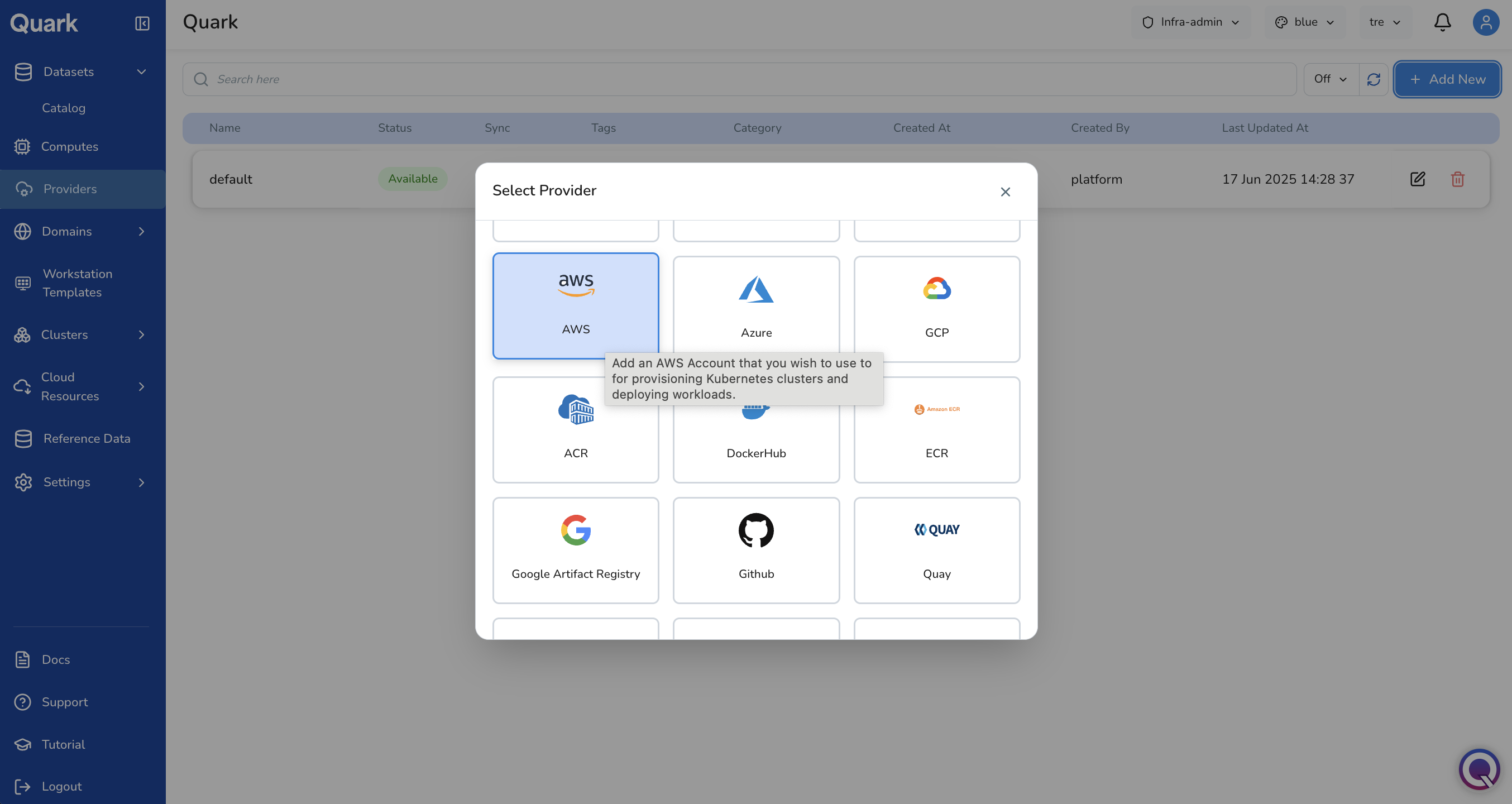Click the Amazon ECR logo

click(x=937, y=409)
